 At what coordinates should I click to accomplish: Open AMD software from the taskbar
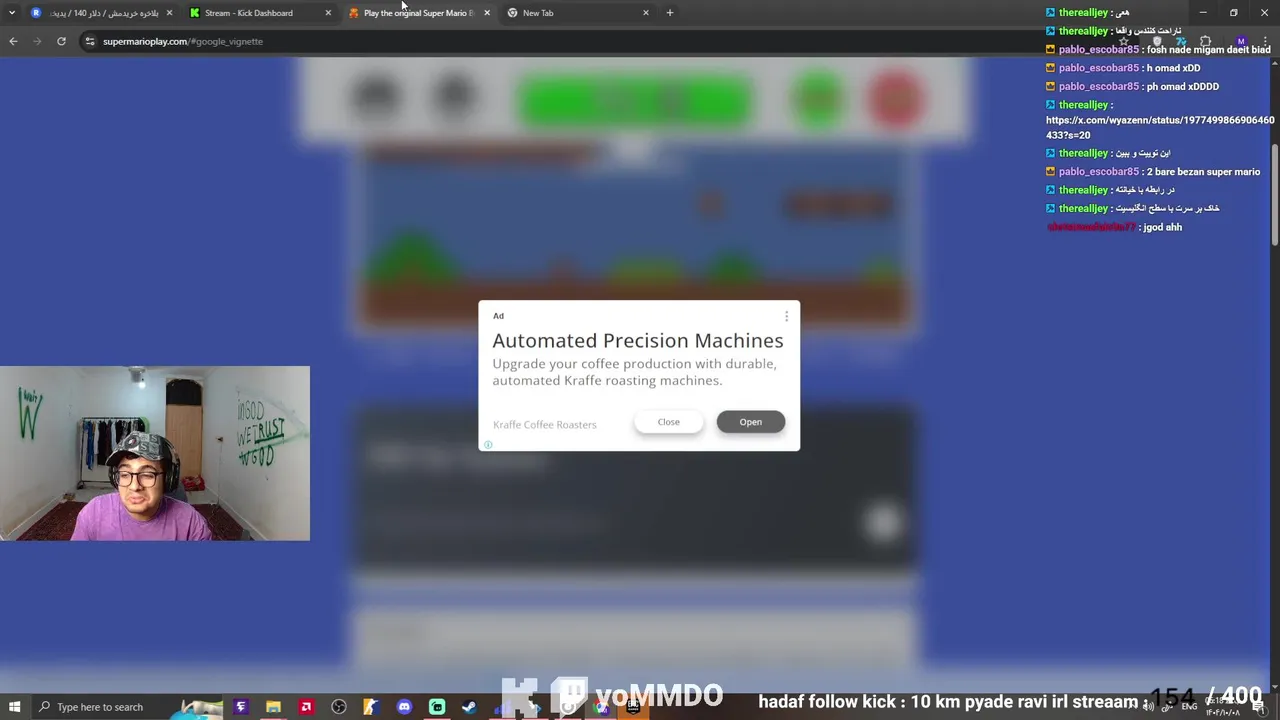click(x=306, y=707)
